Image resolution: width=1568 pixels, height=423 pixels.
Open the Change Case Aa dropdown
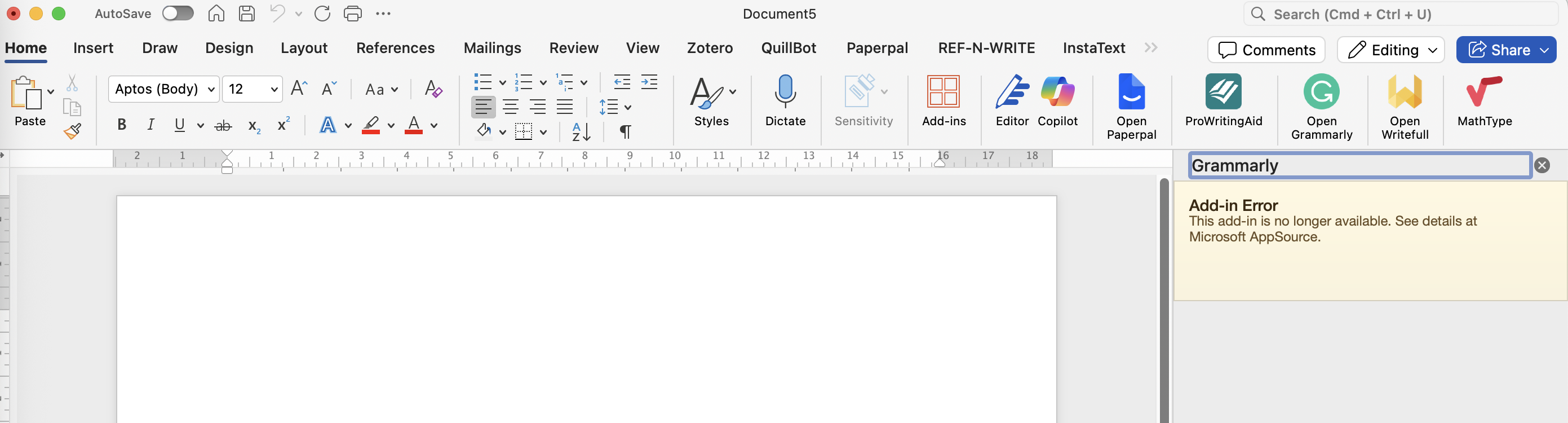[382, 90]
